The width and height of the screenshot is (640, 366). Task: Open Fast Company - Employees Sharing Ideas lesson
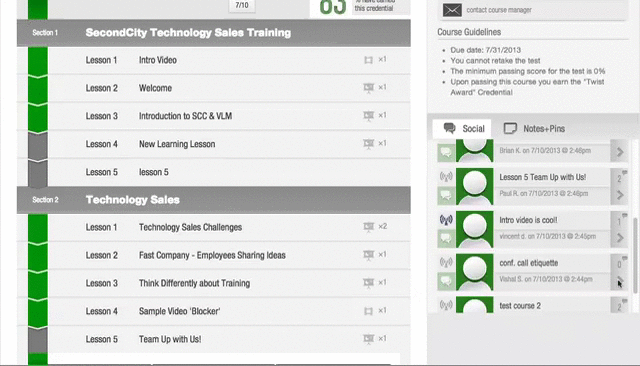(213, 255)
